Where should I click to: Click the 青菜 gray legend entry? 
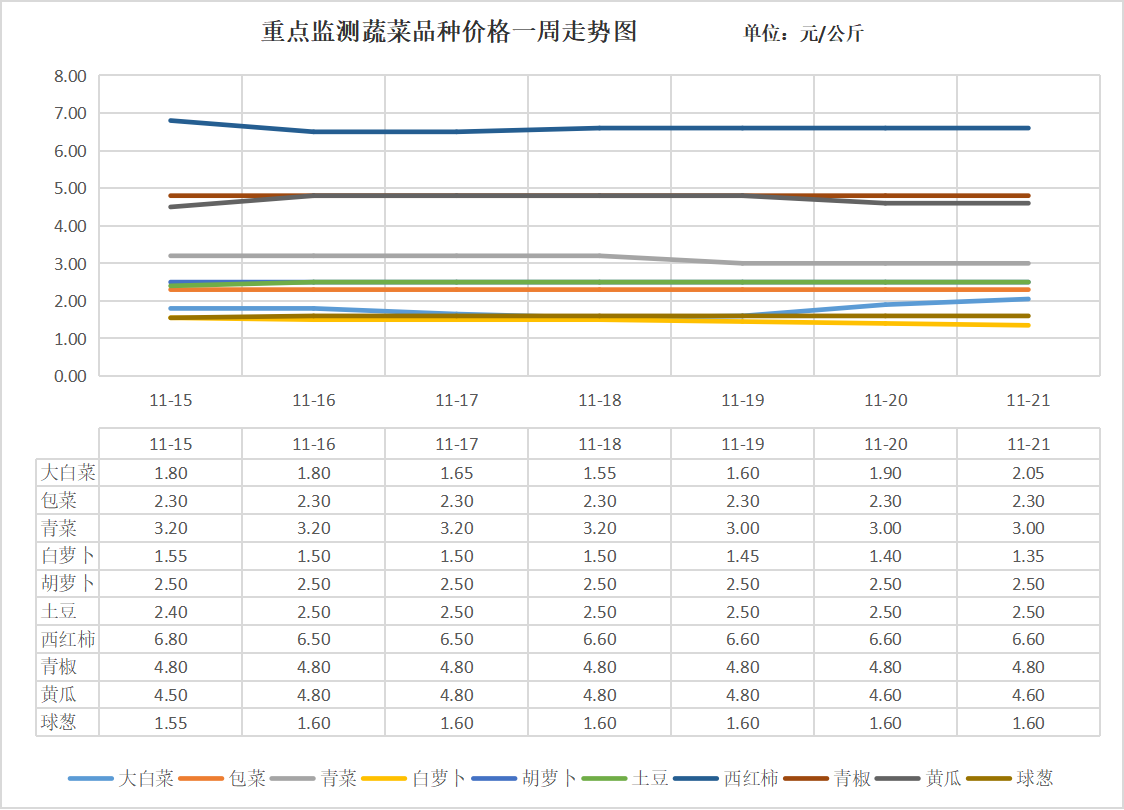[338, 778]
